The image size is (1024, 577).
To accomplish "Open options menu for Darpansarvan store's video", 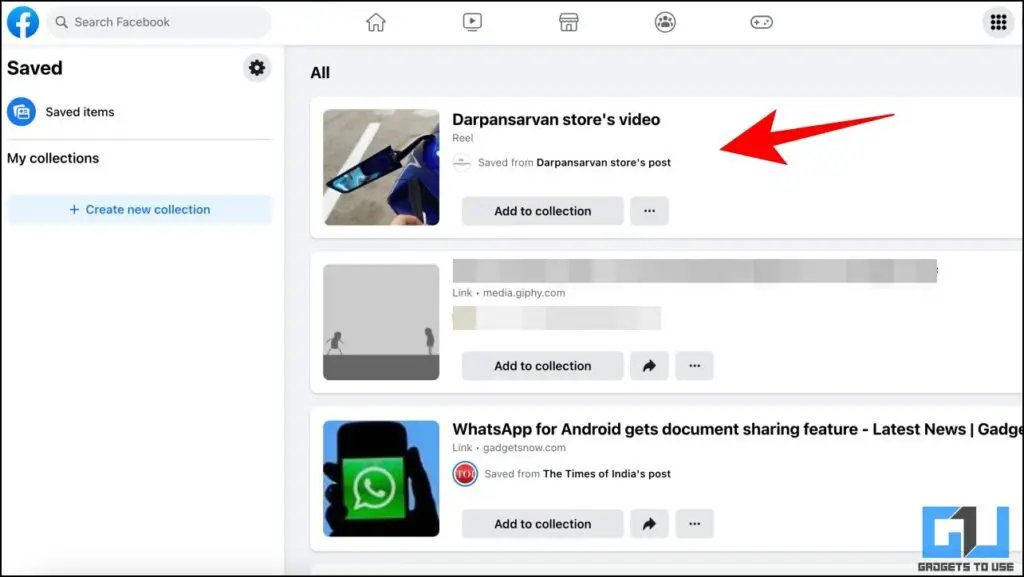I will (x=649, y=211).
